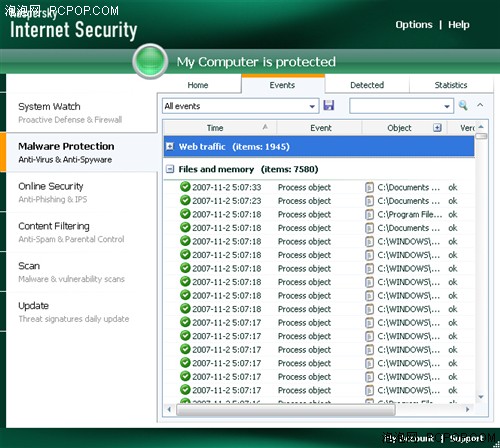Viewport: 500px width, 448px height.
Task: Switch to the Statistics tab
Action: point(451,85)
